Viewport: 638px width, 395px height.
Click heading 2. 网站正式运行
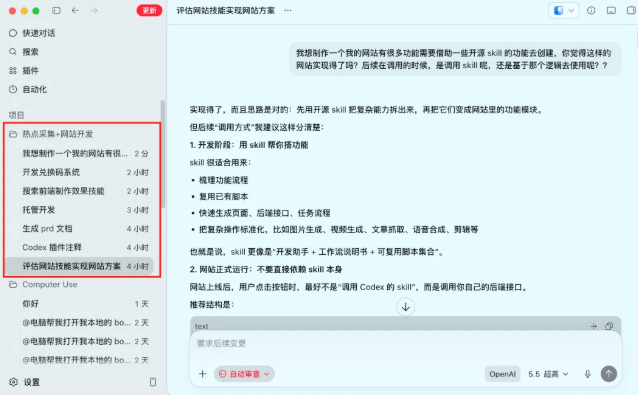266,269
